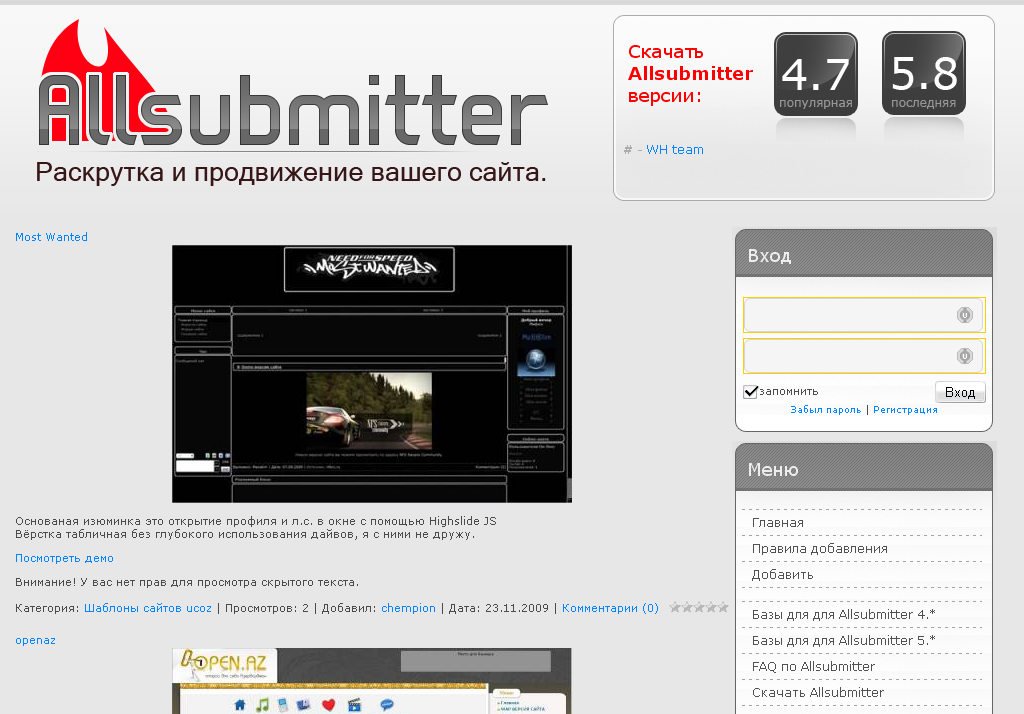Click 'Скачать Allsubmitter версии:' heading
1024x714 pixels.
pyautogui.click(x=690, y=74)
